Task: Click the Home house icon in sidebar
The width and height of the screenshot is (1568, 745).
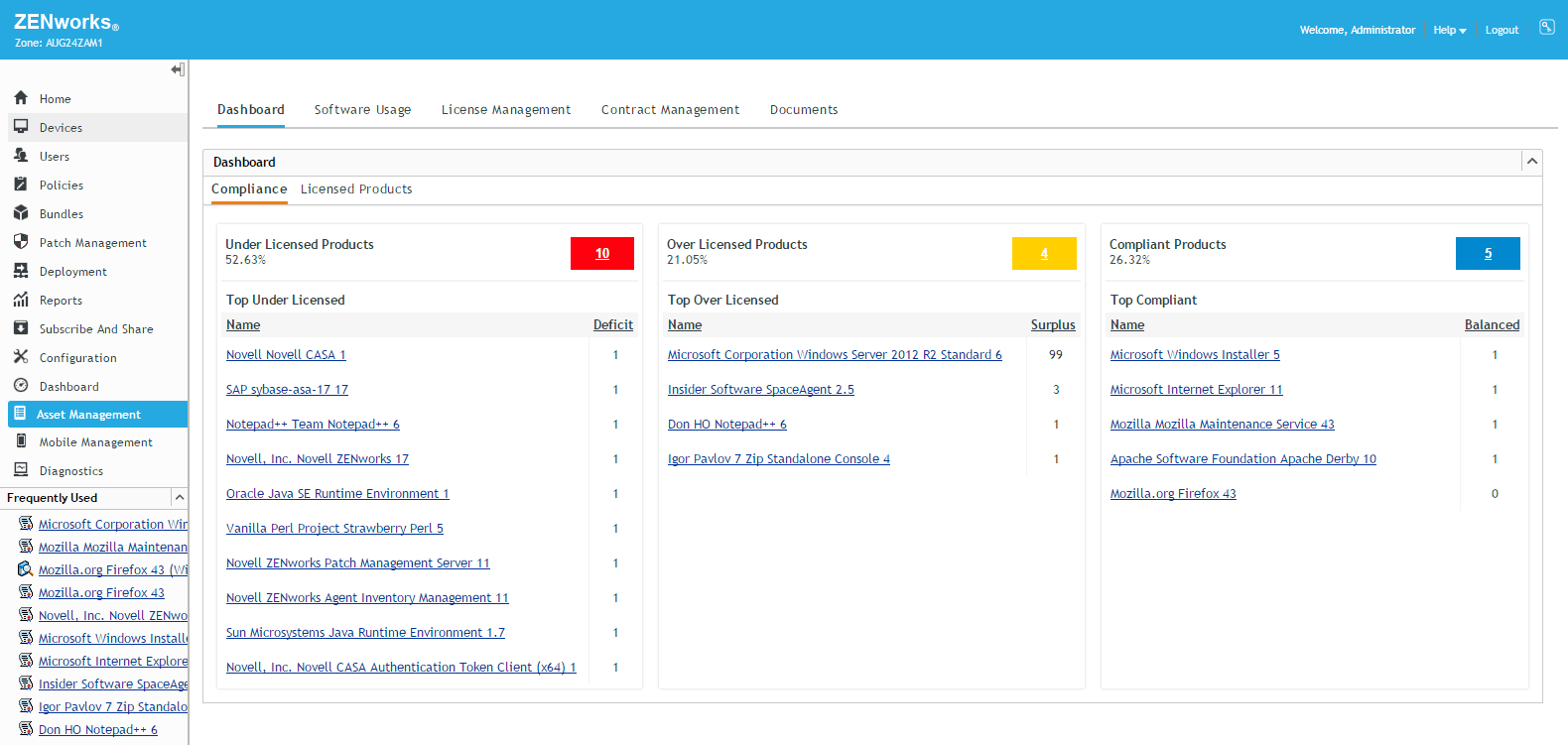Action: pos(21,98)
